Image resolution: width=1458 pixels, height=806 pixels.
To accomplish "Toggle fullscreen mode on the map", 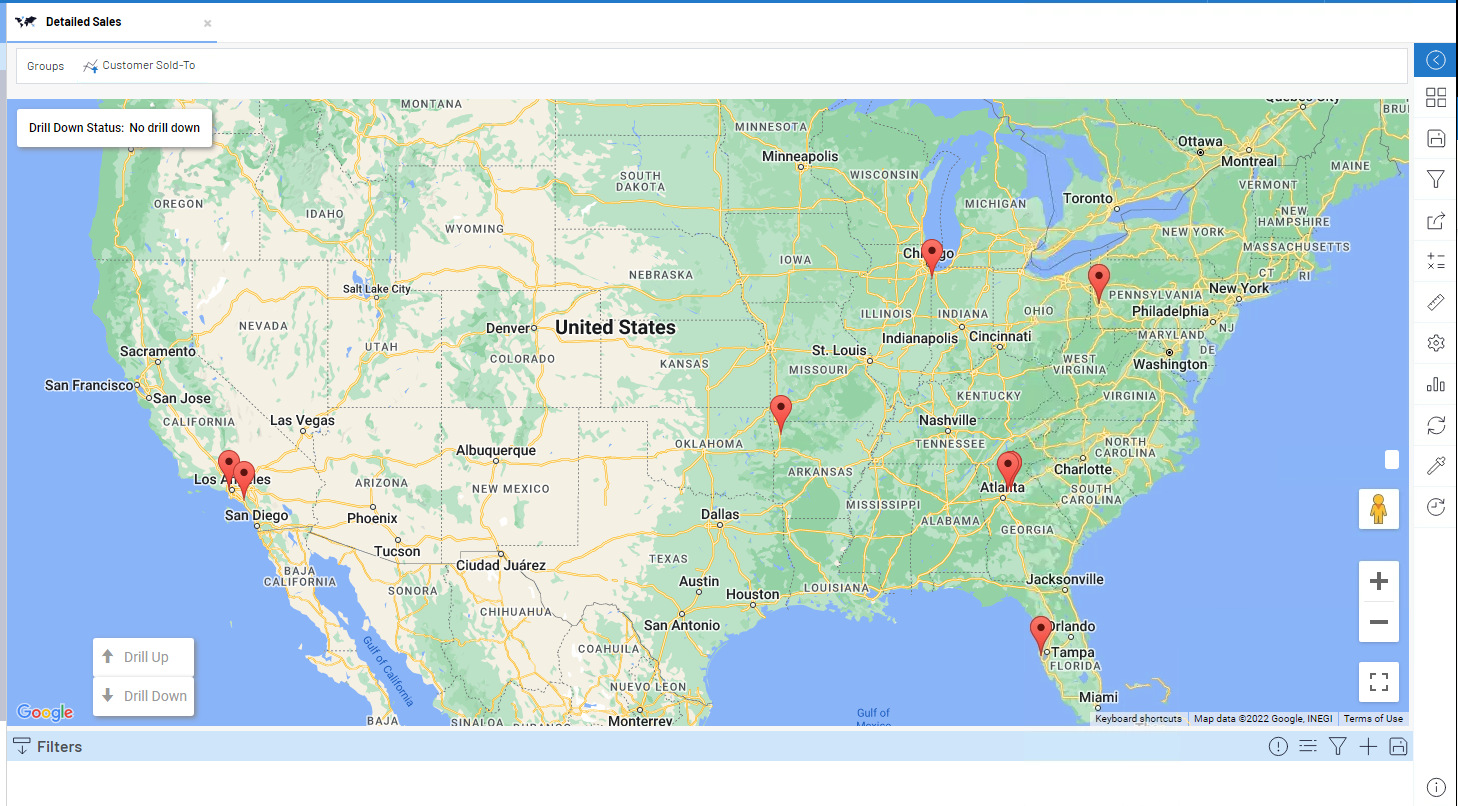I will [1379, 681].
